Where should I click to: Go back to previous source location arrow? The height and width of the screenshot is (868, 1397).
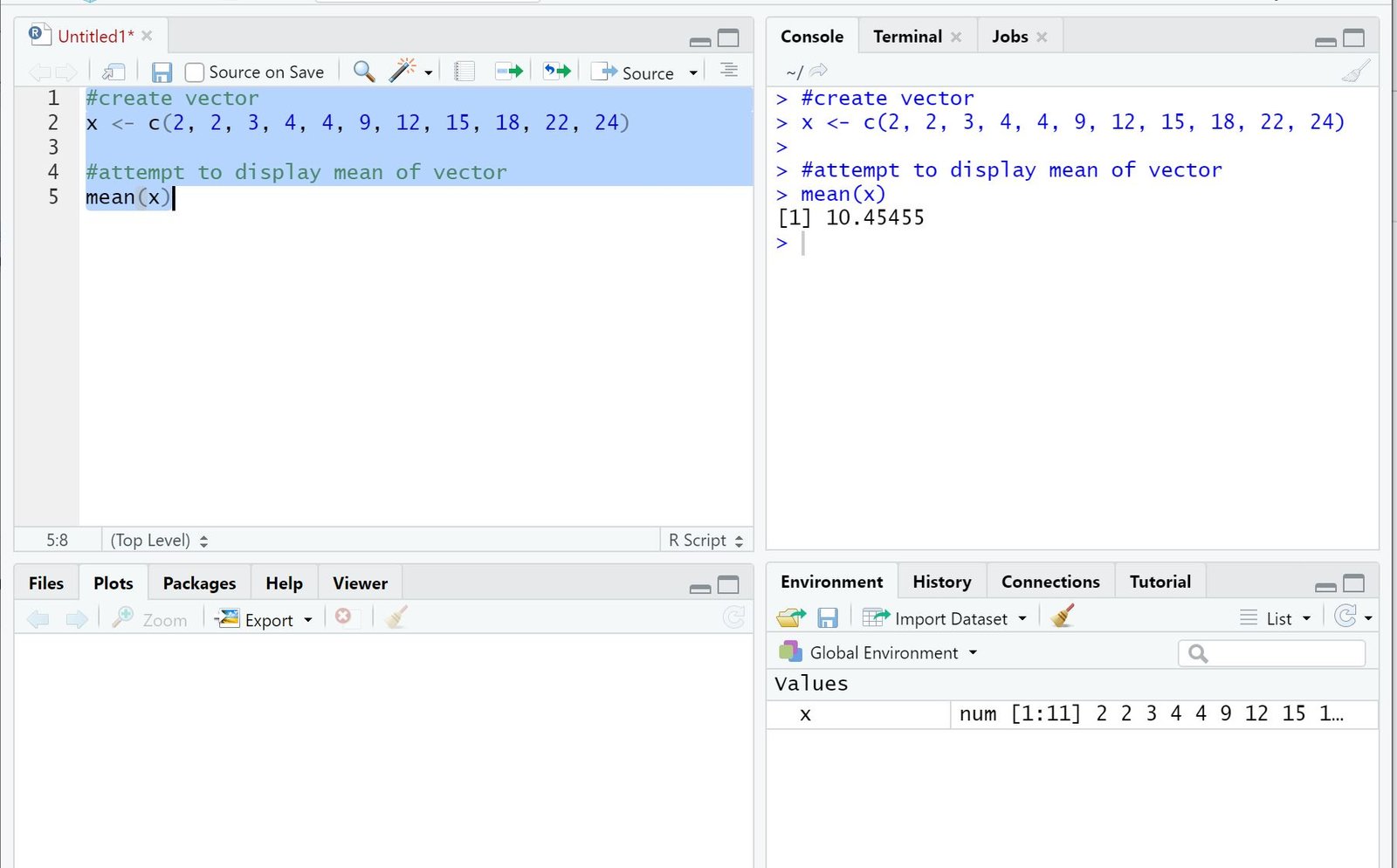pyautogui.click(x=38, y=72)
